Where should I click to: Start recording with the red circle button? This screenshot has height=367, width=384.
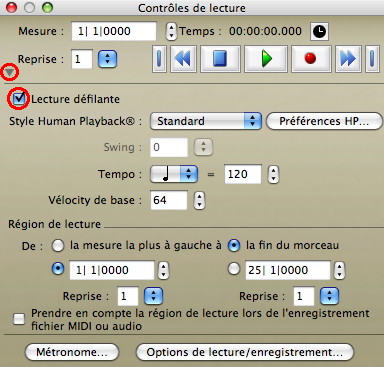pos(311,59)
